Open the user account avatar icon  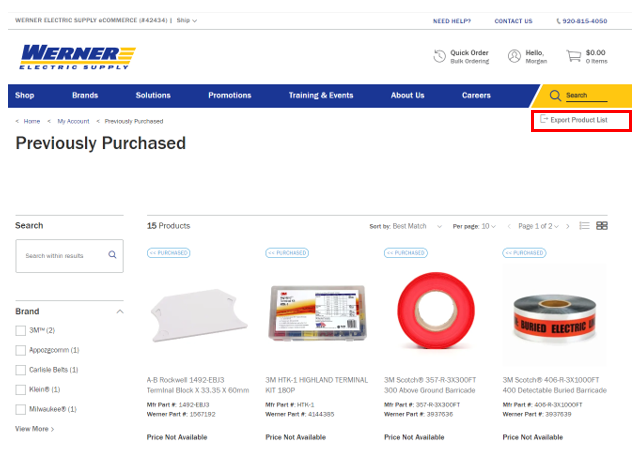coord(514,56)
